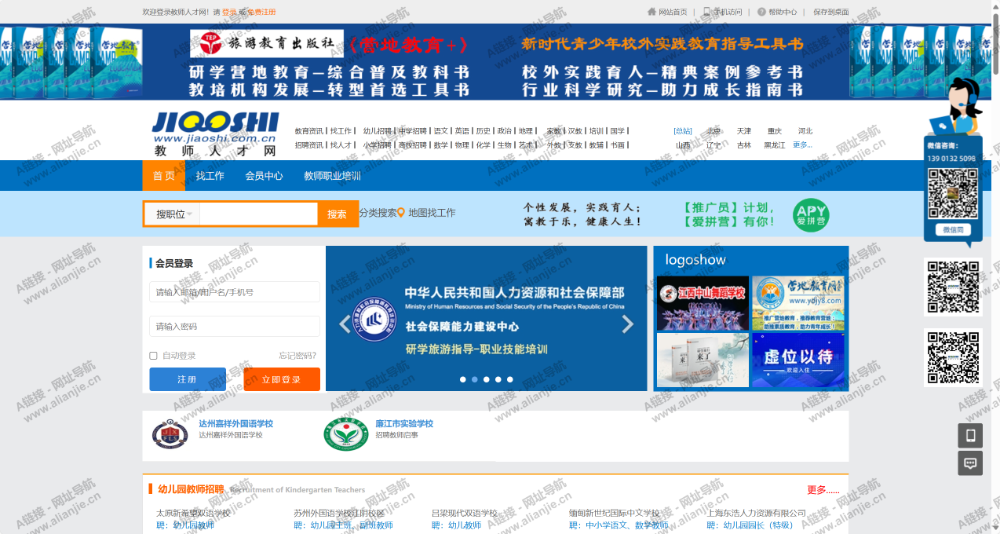Click the 免费注册 link at top
The image size is (1000, 534).
pyautogui.click(x=261, y=12)
